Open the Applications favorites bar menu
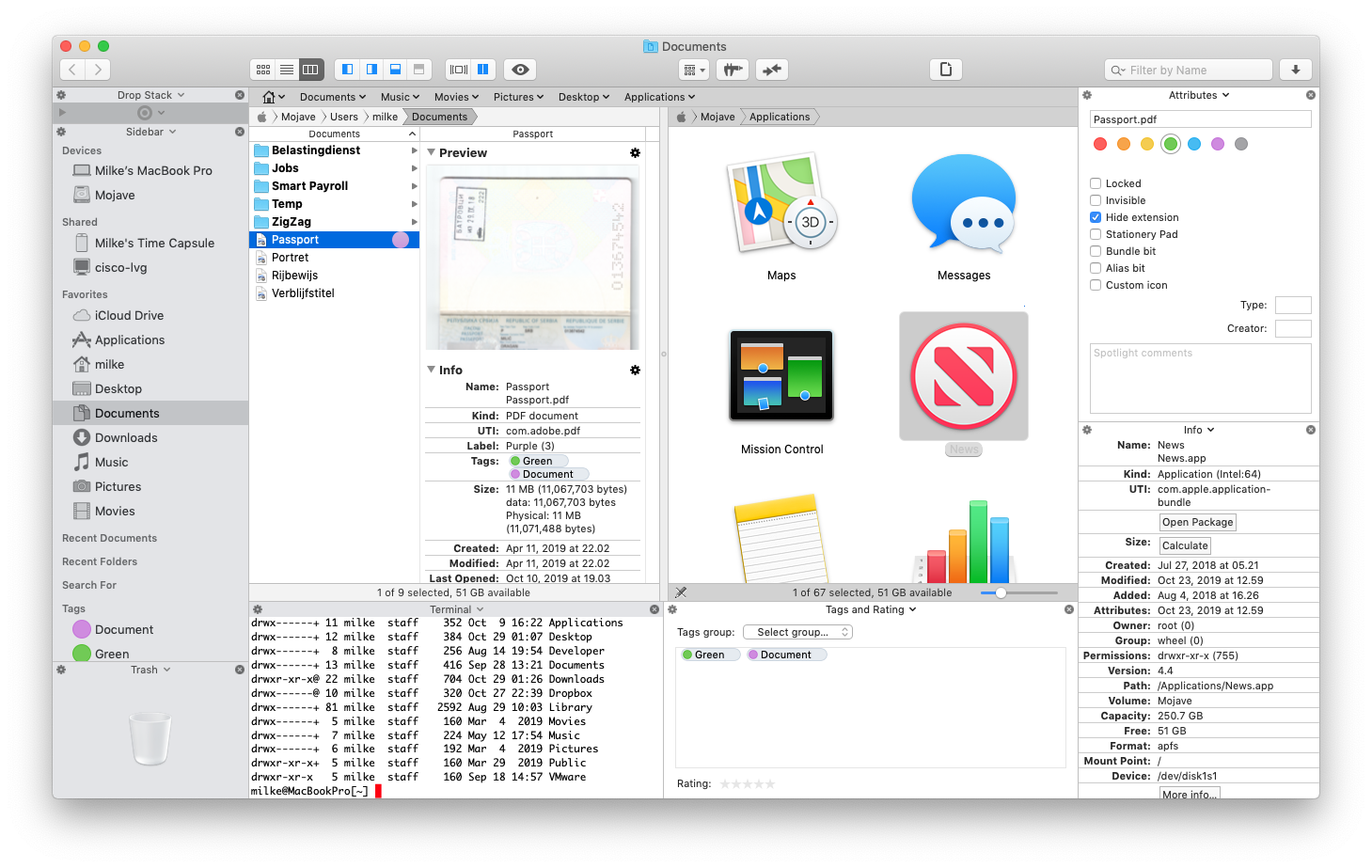Screen dimensions: 1372x868 (x=659, y=97)
